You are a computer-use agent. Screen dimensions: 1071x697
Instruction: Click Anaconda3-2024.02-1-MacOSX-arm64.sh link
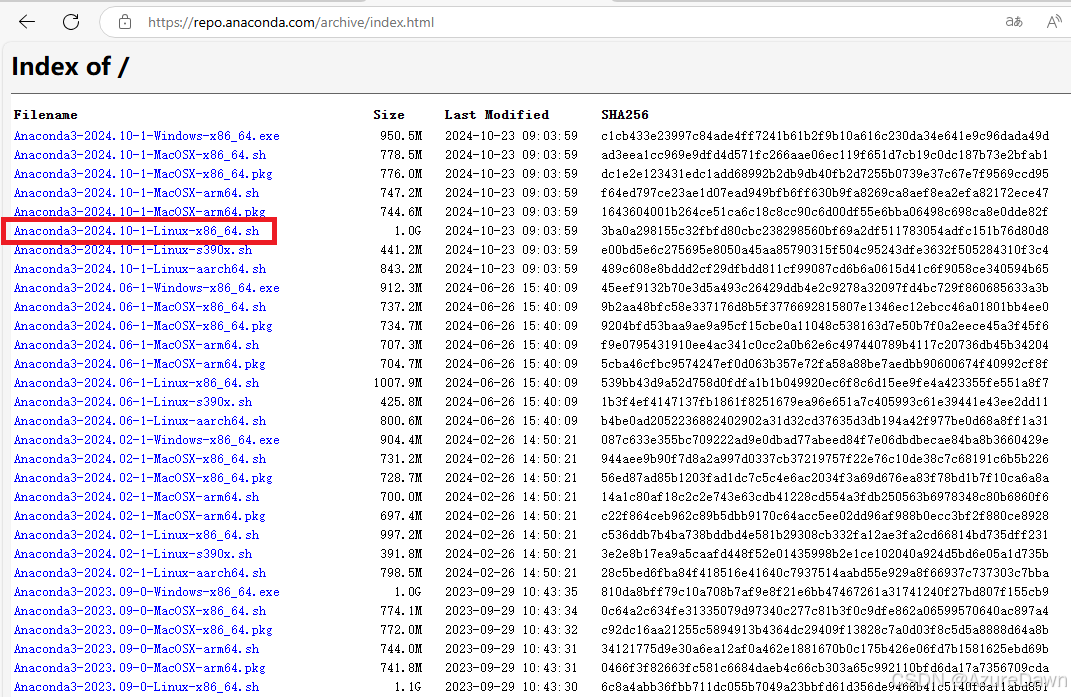(x=137, y=497)
